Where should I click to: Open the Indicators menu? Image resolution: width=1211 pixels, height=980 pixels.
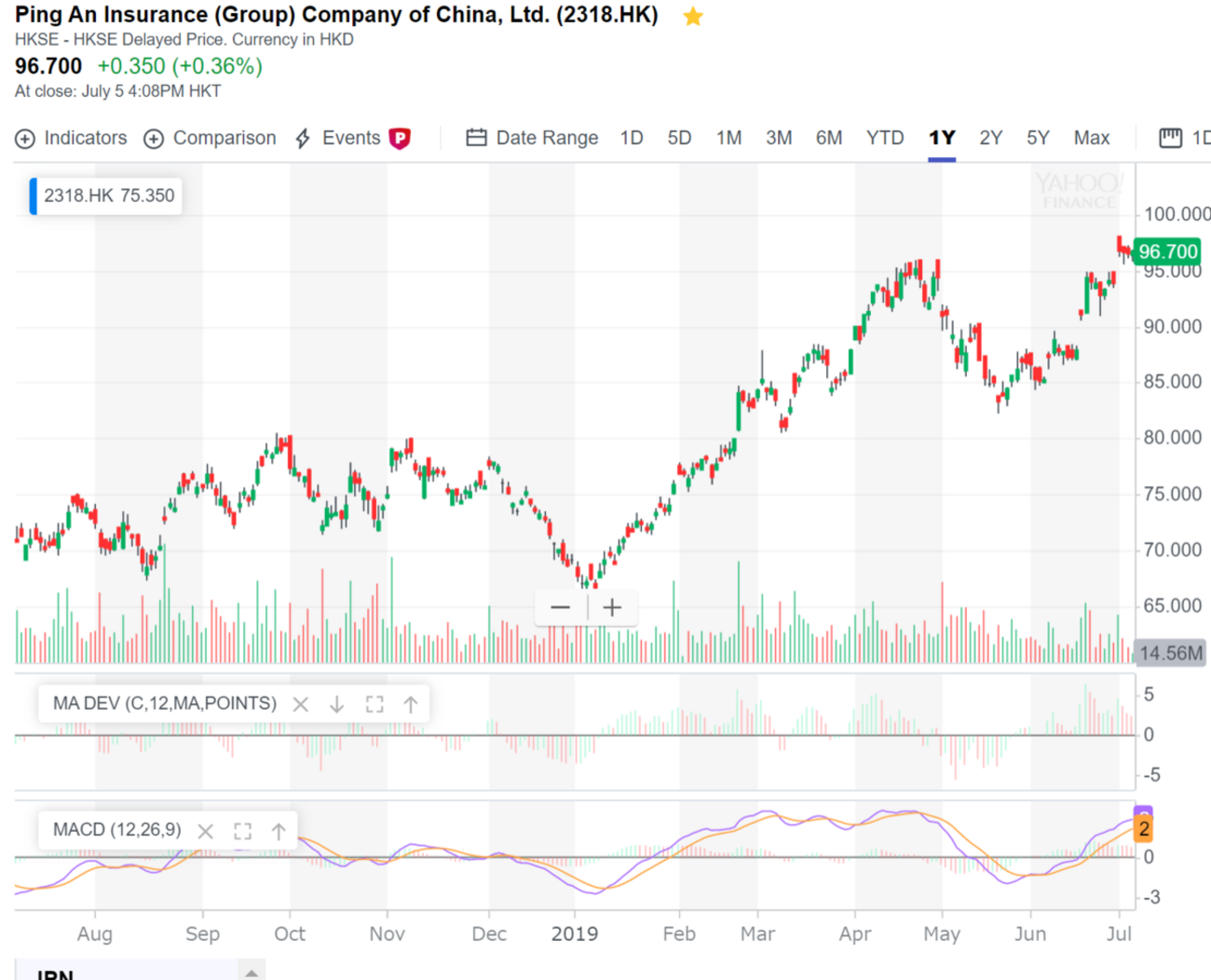point(71,138)
